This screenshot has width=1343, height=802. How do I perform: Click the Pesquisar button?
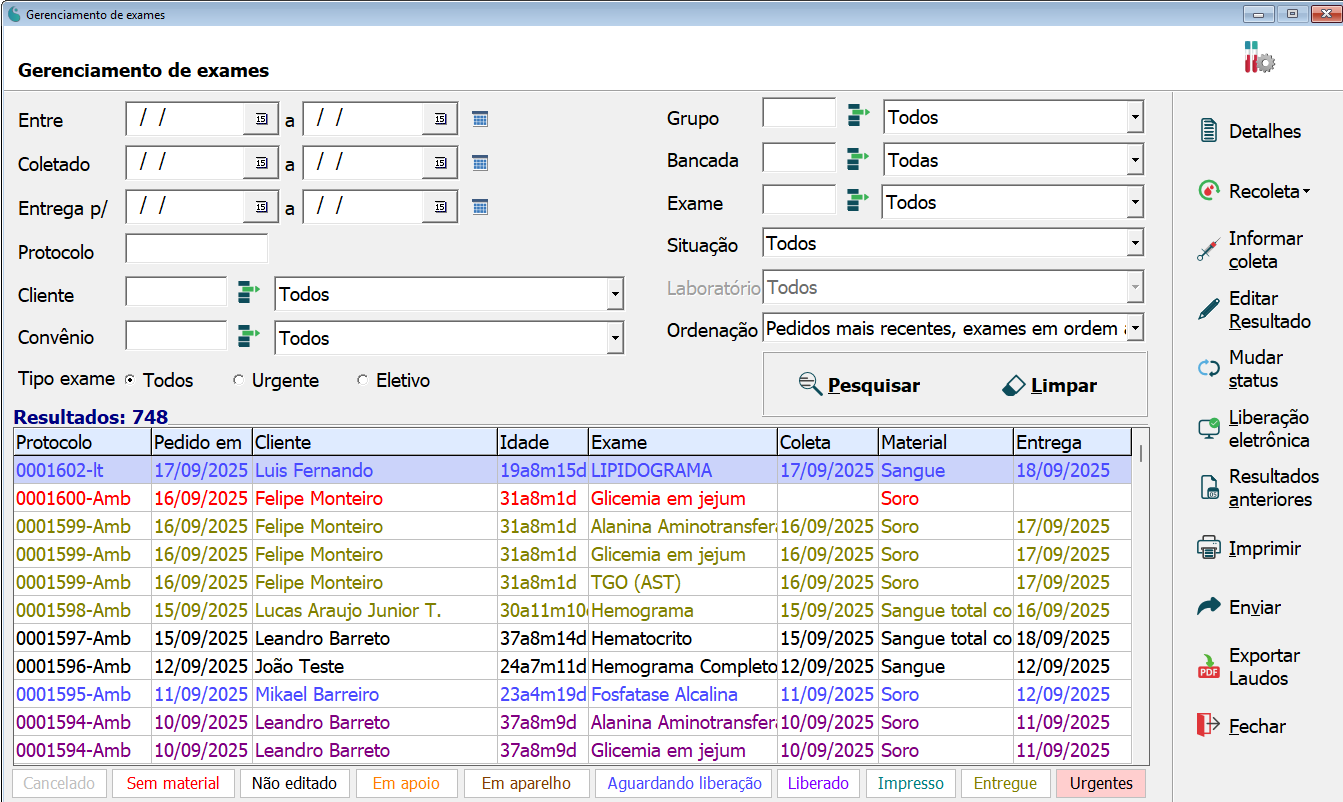(859, 385)
